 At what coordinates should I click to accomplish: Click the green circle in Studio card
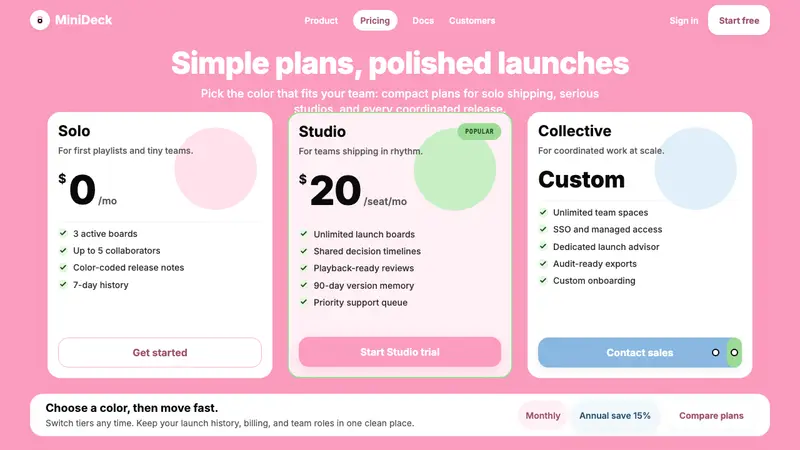(x=455, y=169)
